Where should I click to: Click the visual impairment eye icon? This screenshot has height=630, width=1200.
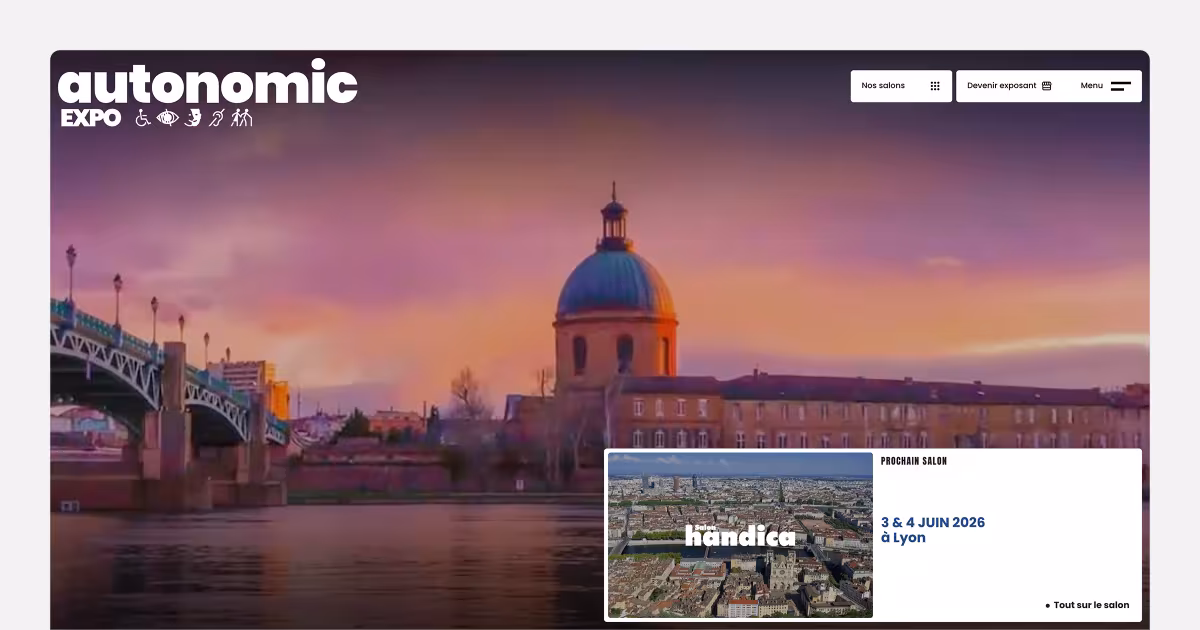[x=168, y=118]
